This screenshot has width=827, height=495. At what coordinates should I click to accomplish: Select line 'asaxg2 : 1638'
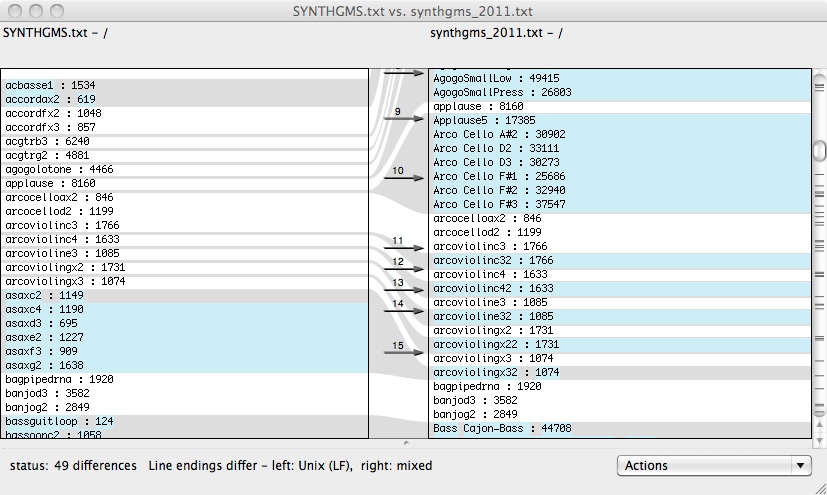(184, 365)
